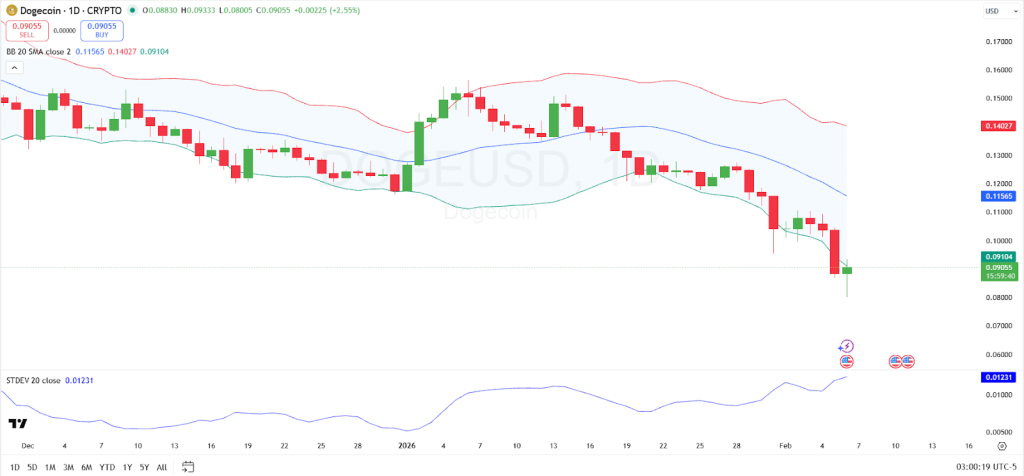This screenshot has width=1024, height=476.
Task: Open the TradingView logo link
Action: (x=18, y=424)
